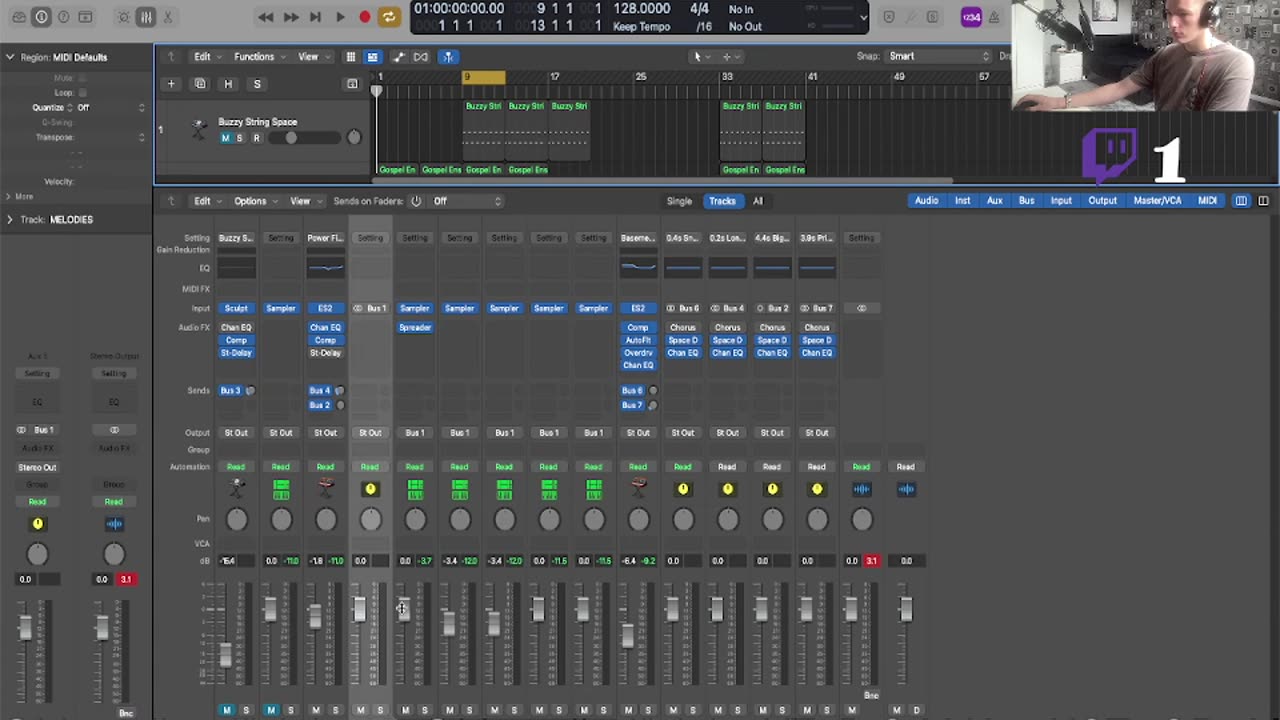The height and width of the screenshot is (720, 1280).
Task: Rewind the playhead
Action: 265,17
